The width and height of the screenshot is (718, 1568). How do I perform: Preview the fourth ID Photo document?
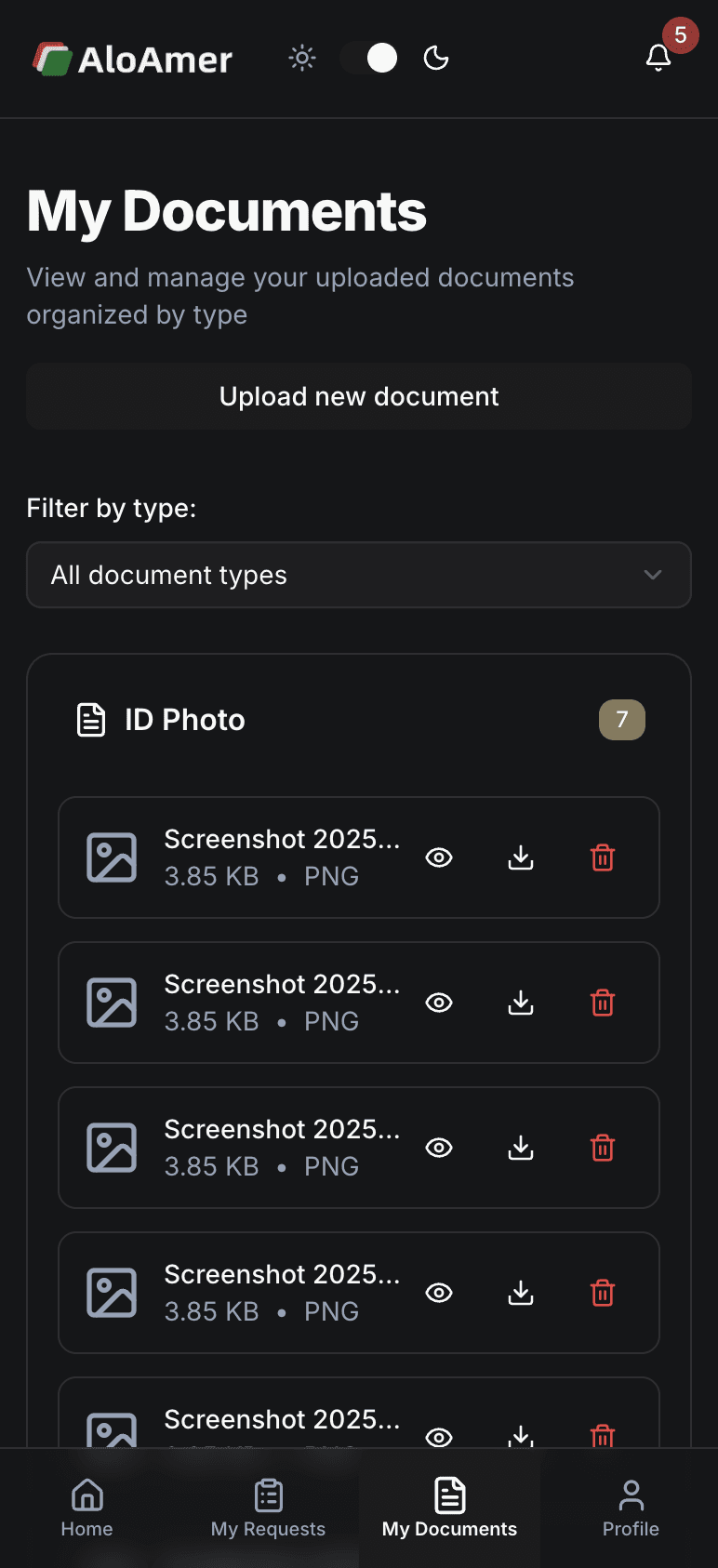click(x=439, y=1293)
